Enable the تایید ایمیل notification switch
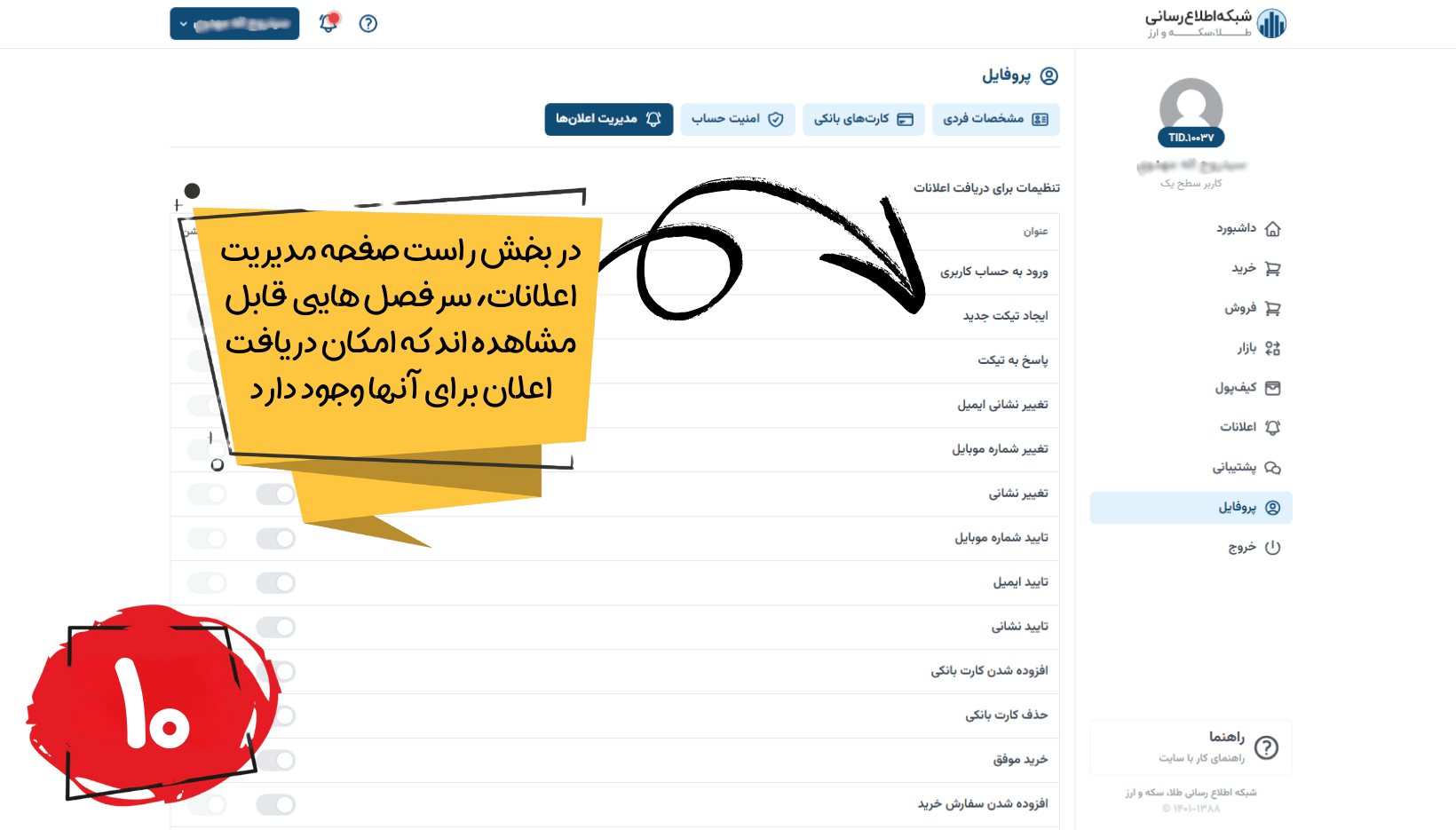This screenshot has width=1456, height=830. point(275,583)
